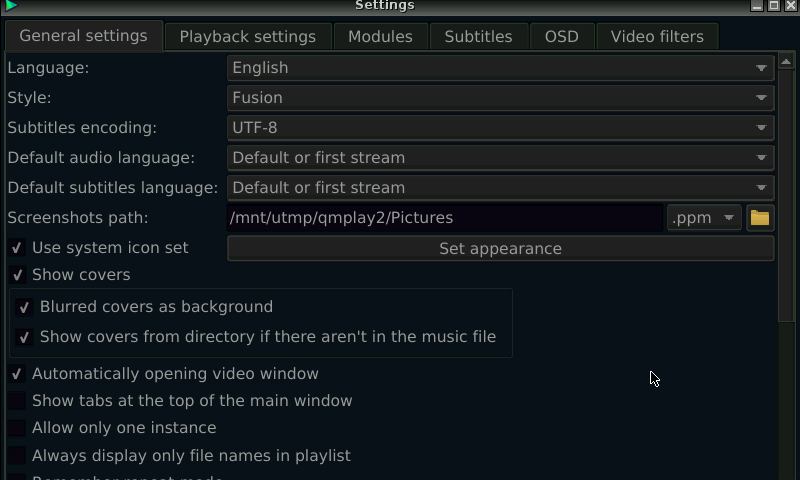Open the Language dropdown

501,68
